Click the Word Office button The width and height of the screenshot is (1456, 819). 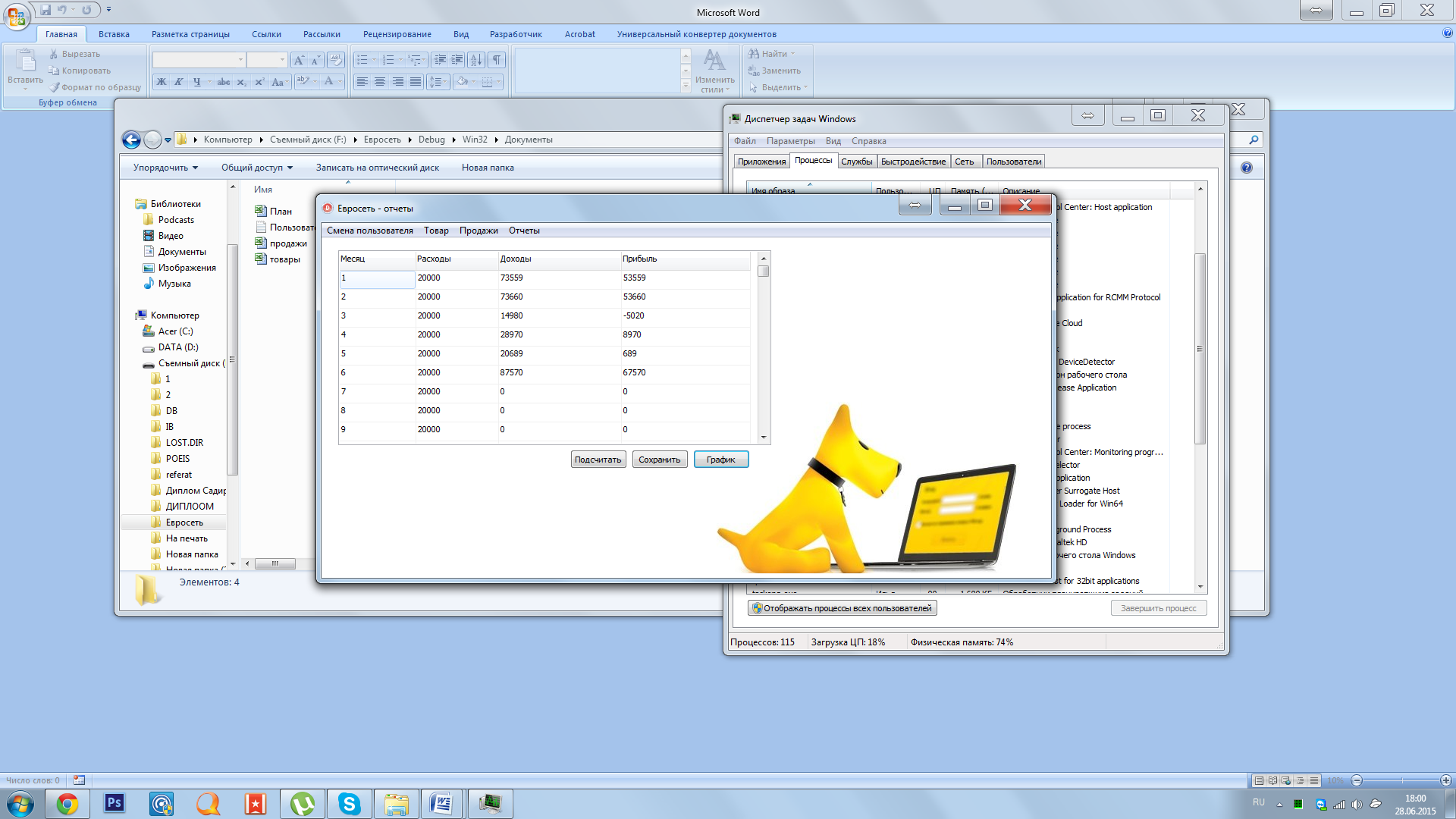(x=17, y=15)
